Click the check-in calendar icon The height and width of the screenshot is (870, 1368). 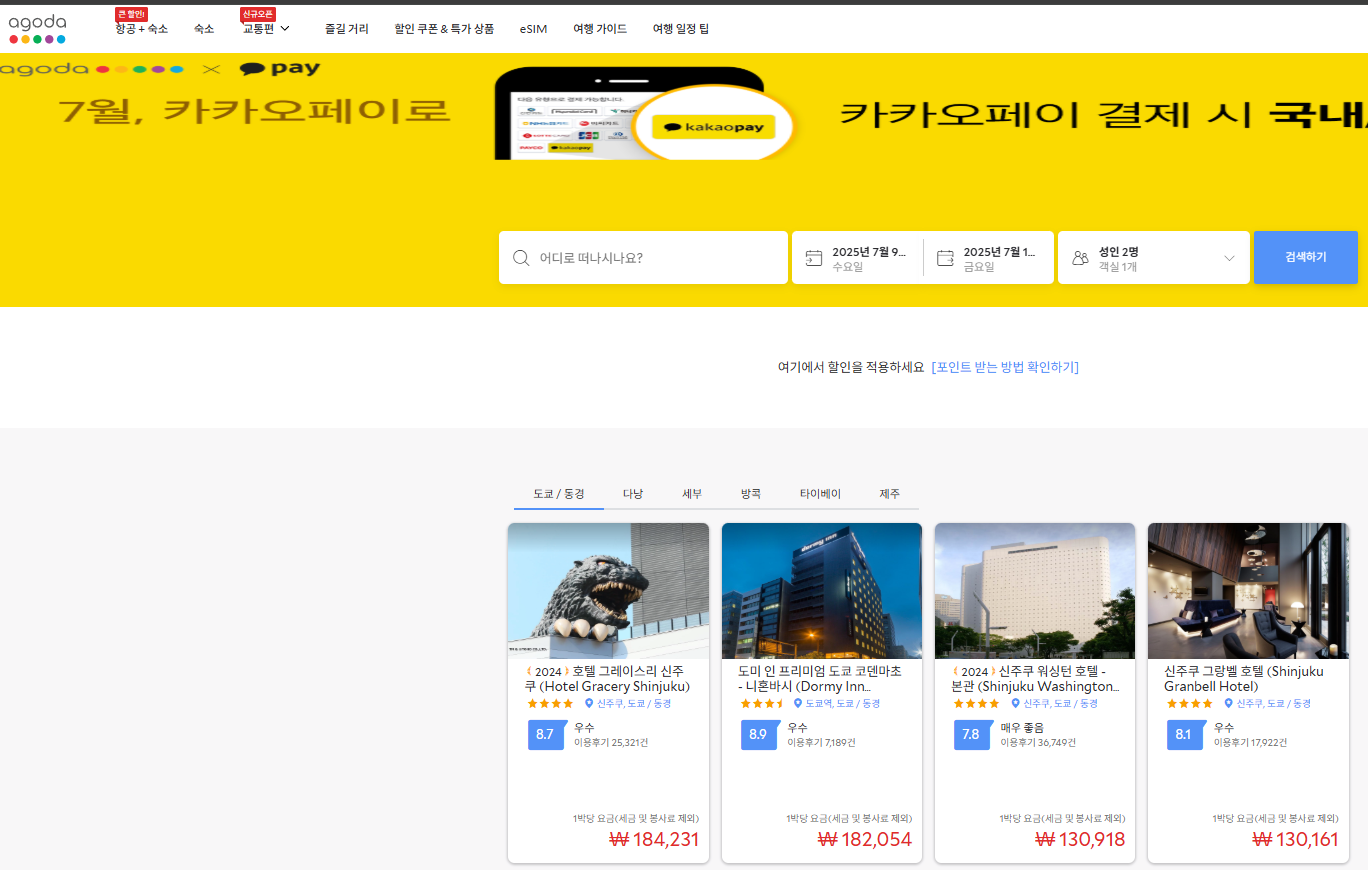point(814,258)
